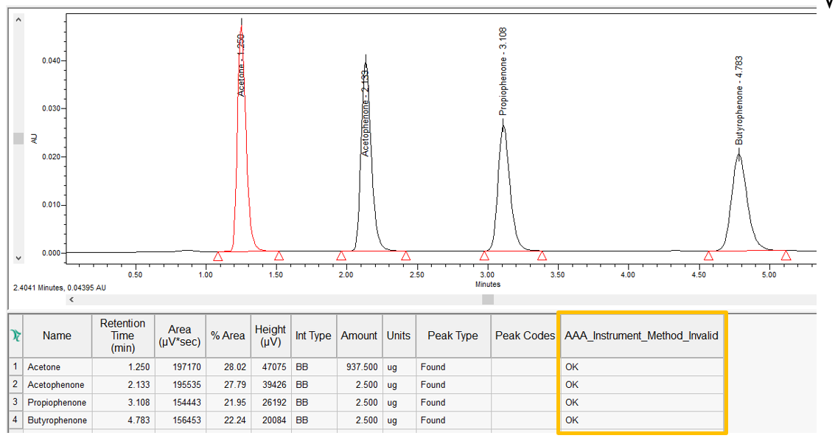Select the AAA_Instrument_Method_Invalid column header
Image resolution: width=835 pixels, height=441 pixels.
[x=641, y=336]
